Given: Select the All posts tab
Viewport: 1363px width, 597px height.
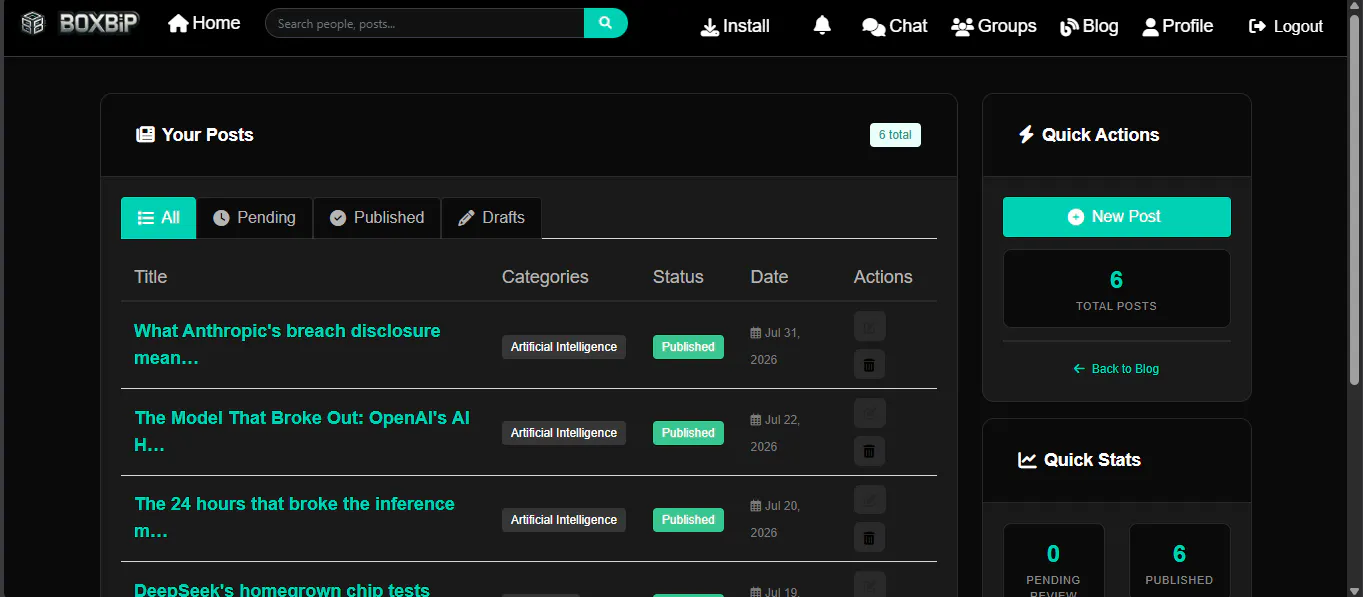Looking at the screenshot, I should tap(159, 218).
